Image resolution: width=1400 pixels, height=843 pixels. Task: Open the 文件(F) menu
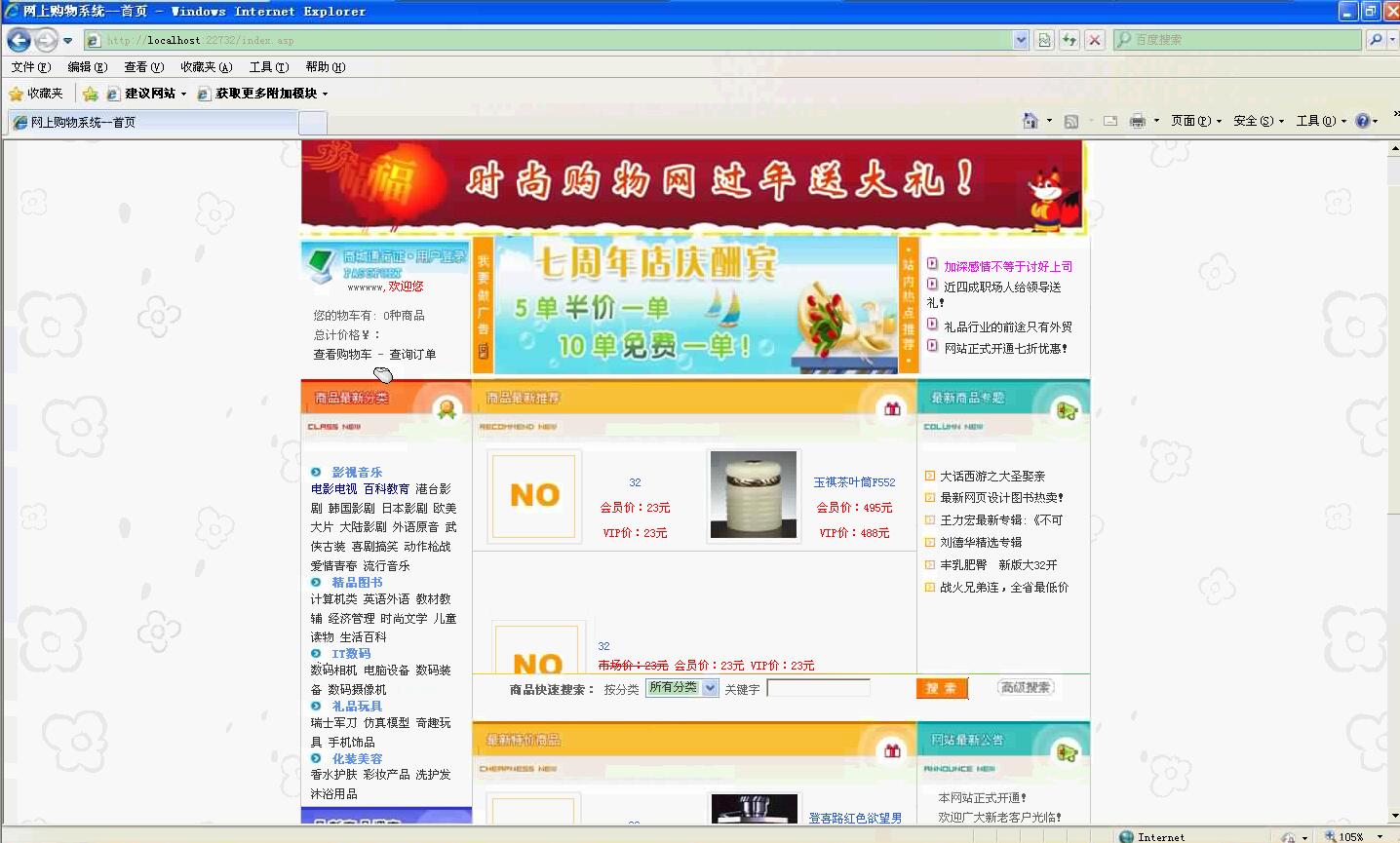(x=30, y=67)
